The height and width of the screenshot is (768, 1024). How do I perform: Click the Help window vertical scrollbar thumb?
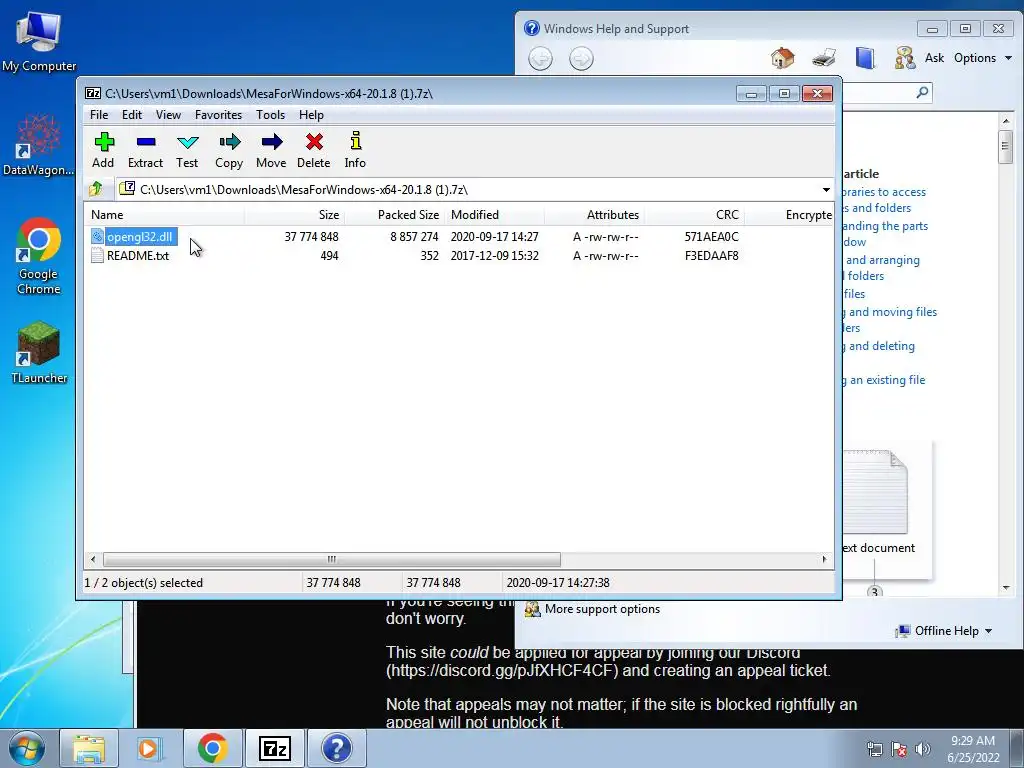1005,148
